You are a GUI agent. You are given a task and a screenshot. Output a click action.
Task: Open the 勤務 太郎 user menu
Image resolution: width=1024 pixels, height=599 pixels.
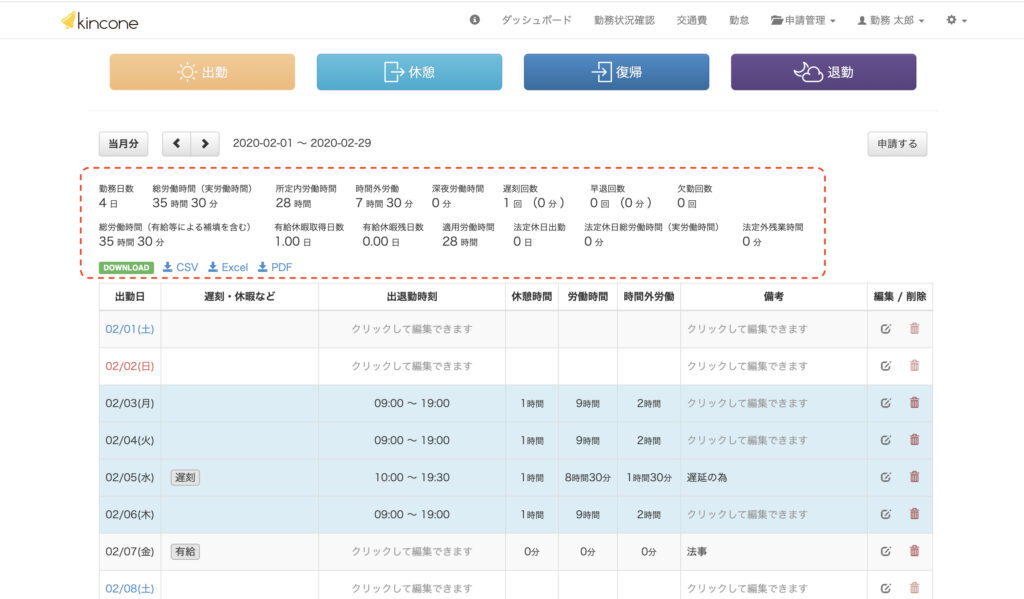(x=891, y=20)
